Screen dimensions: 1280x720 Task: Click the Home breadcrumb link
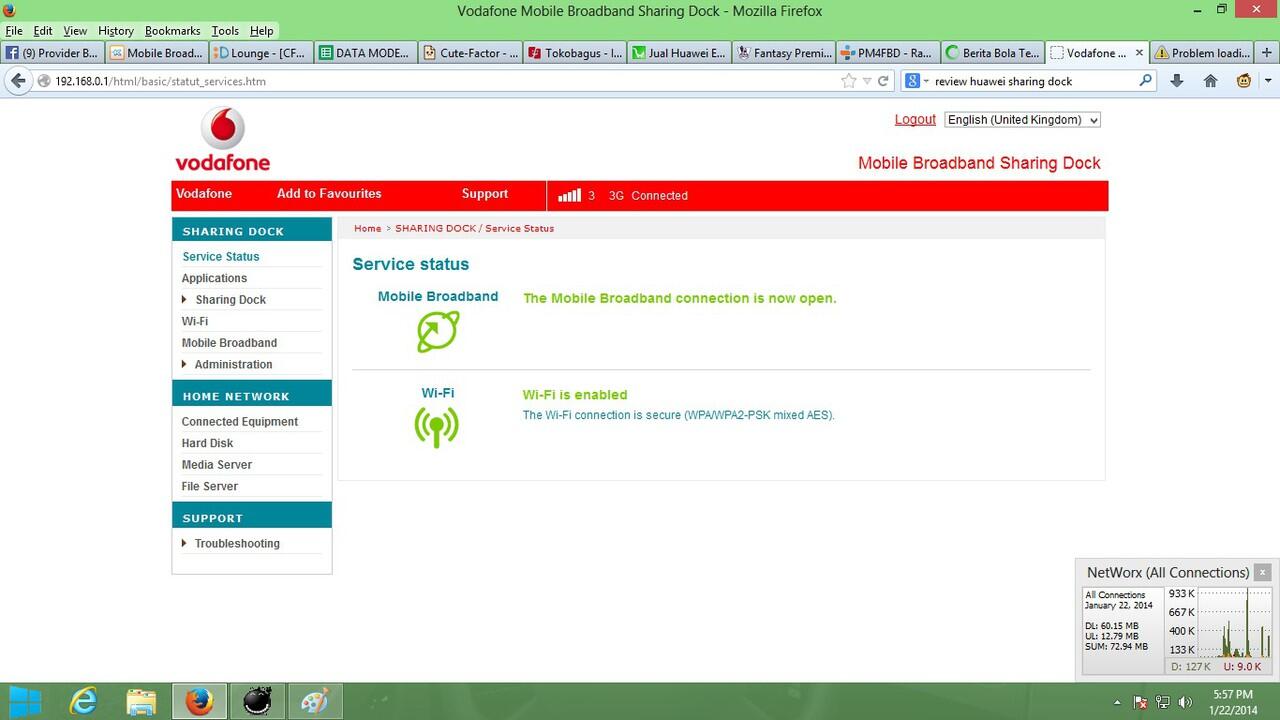click(x=367, y=228)
